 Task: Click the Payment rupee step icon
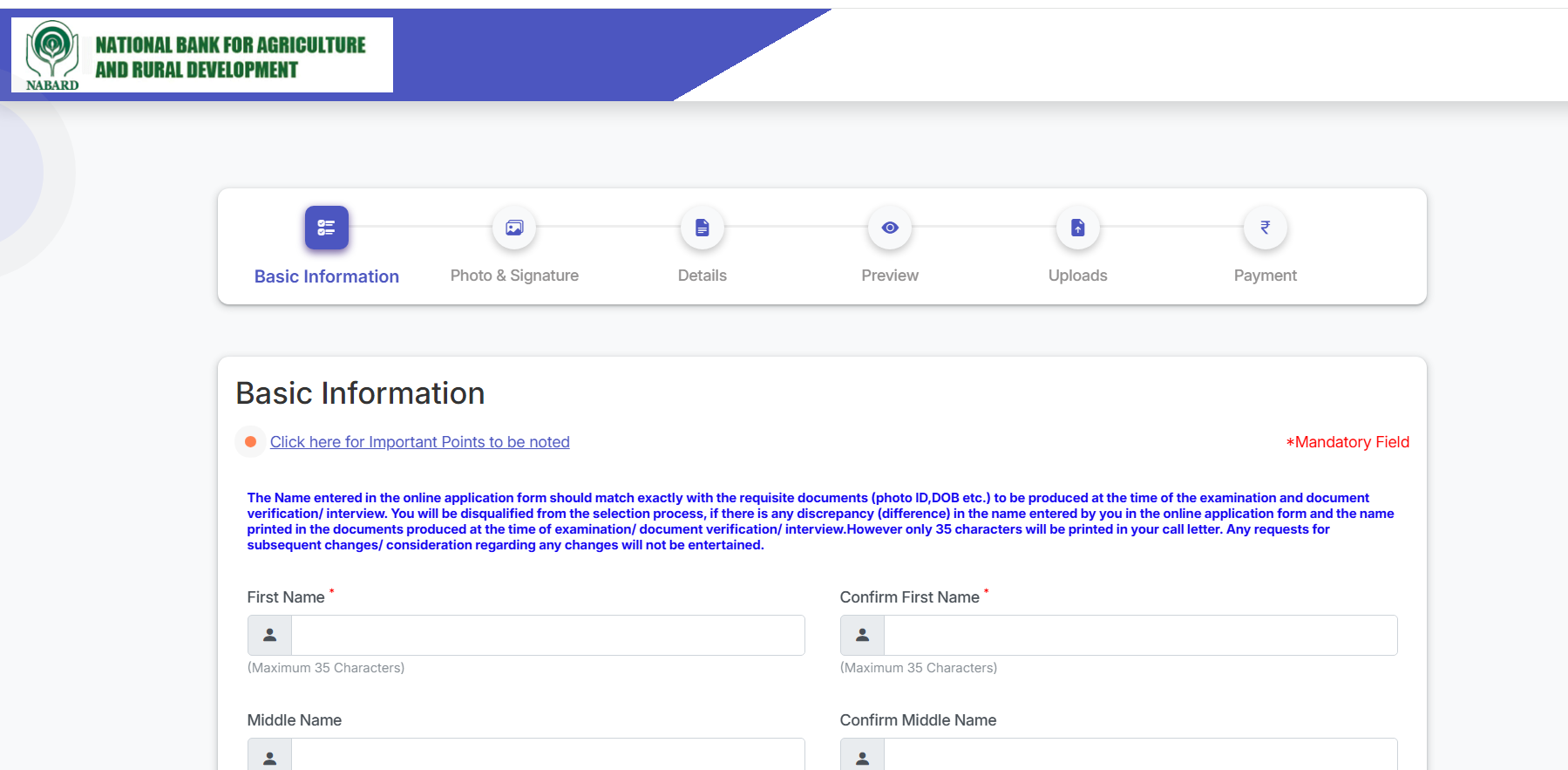click(x=1266, y=228)
